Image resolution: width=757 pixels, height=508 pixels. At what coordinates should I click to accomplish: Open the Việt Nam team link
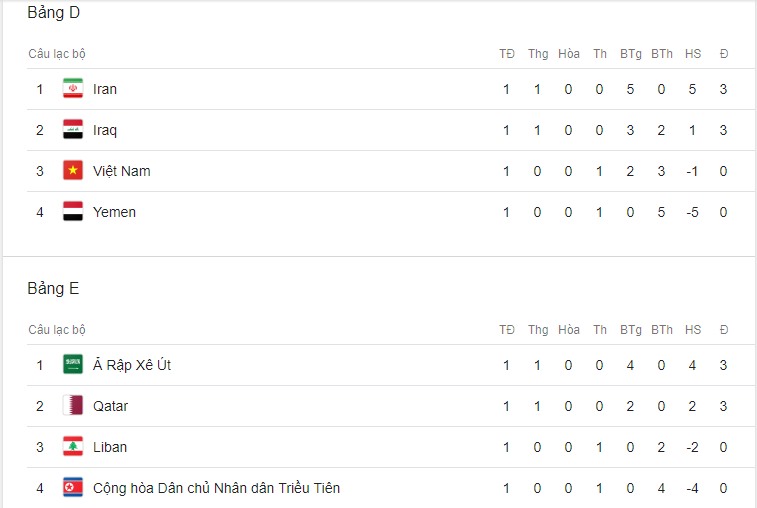122,171
